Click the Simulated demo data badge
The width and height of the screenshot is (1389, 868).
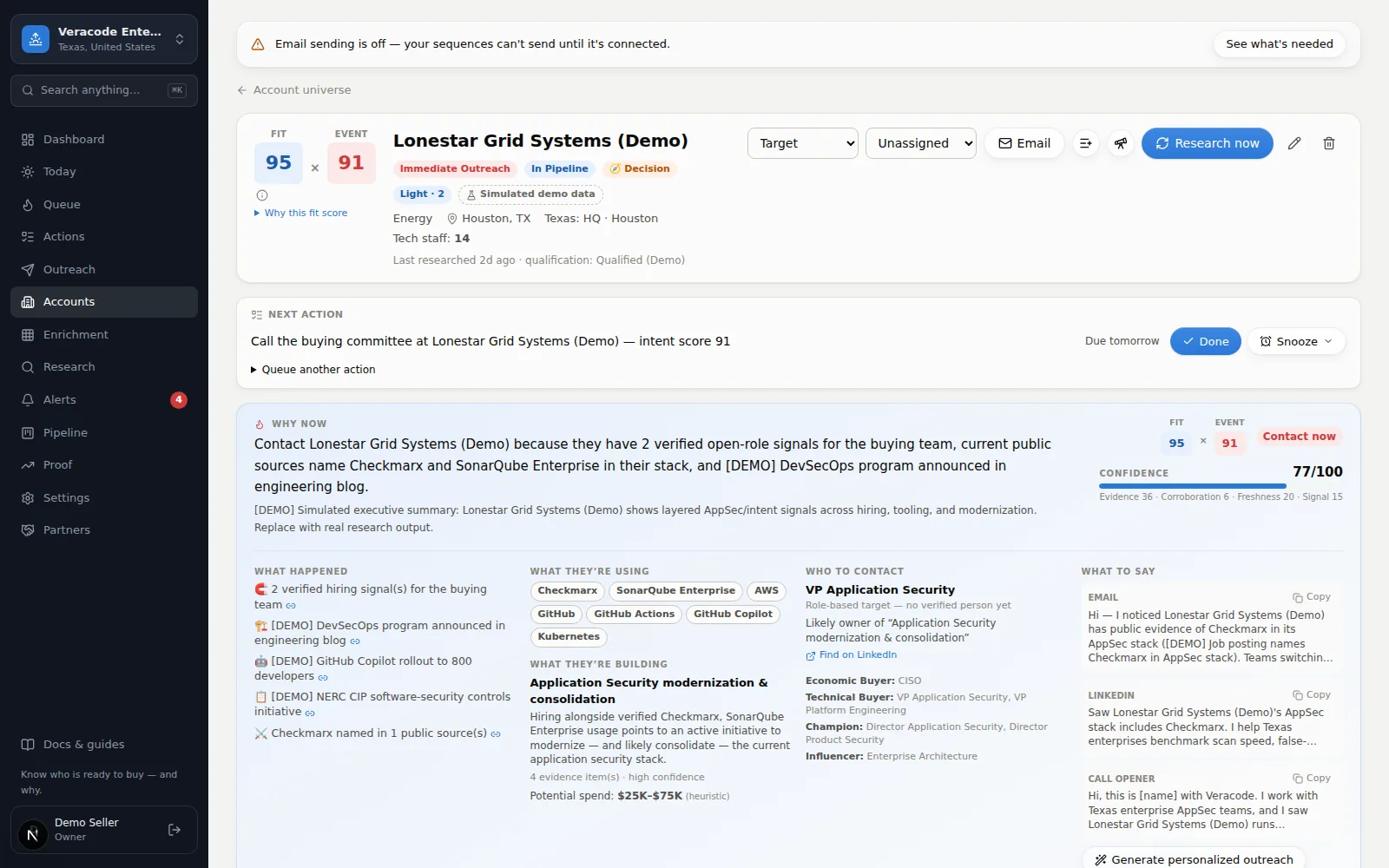coord(530,194)
